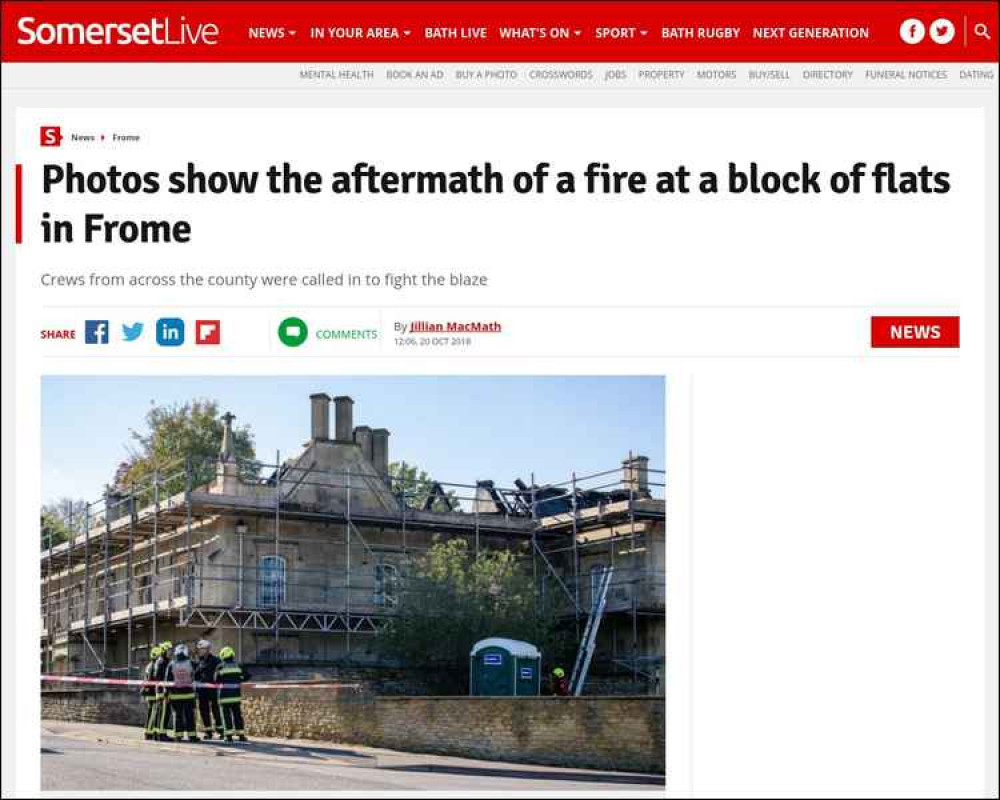
Task: Share article on Facebook icon
Action: (x=97, y=332)
